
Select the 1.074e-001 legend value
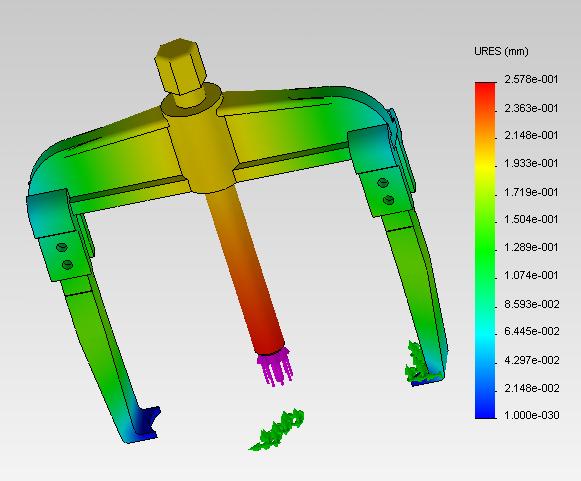coord(531,275)
